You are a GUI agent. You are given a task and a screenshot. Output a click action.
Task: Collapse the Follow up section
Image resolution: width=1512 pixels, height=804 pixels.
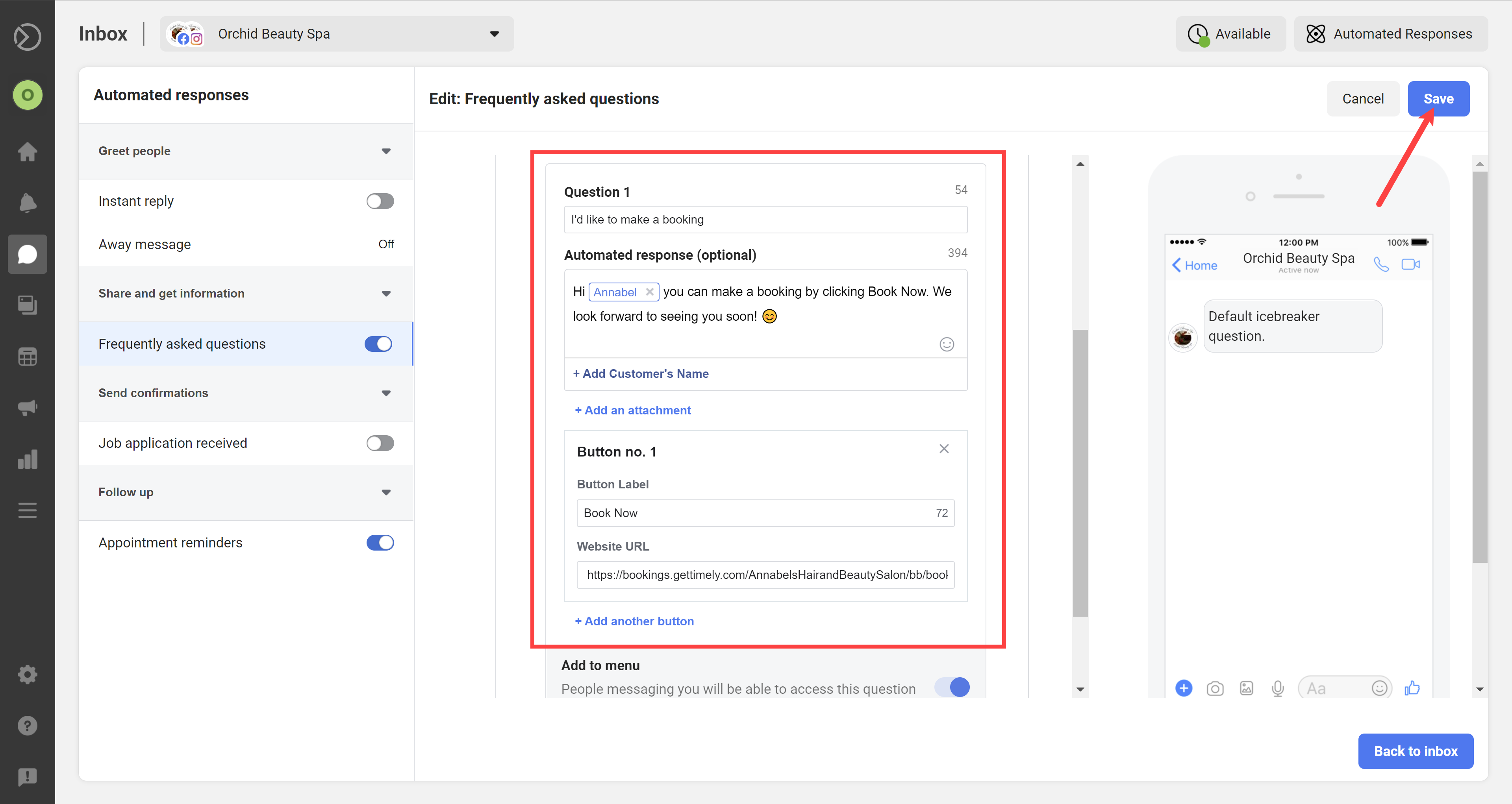tap(246, 492)
